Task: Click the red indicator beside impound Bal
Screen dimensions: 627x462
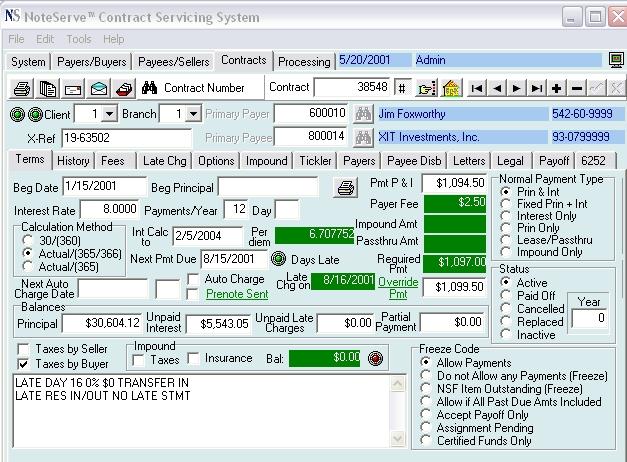Action: tap(375, 358)
